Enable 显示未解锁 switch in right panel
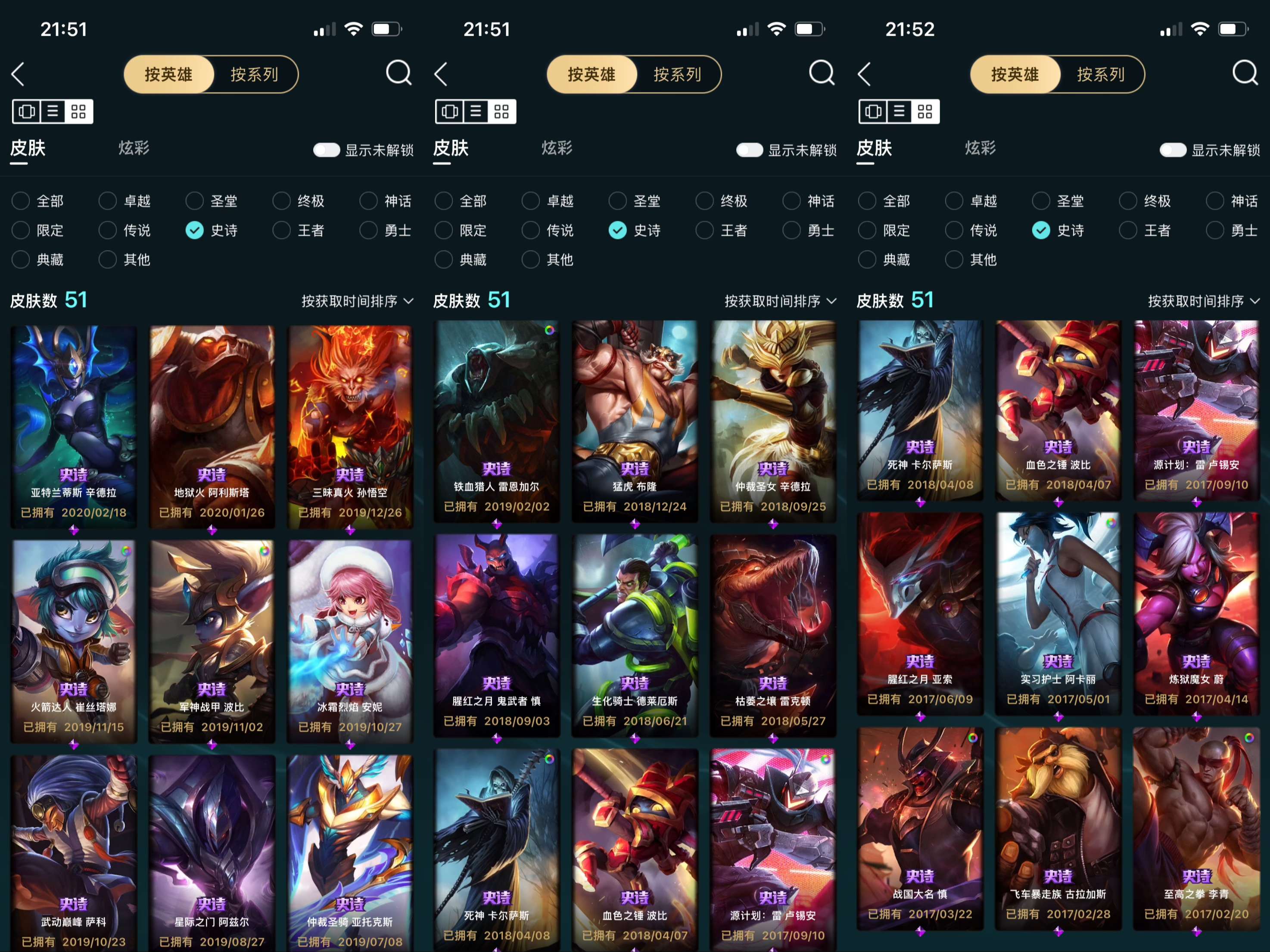 click(1172, 150)
